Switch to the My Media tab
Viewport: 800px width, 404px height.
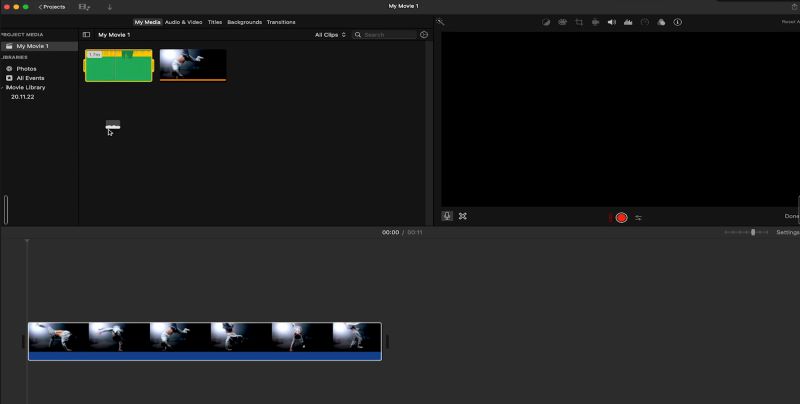point(147,22)
